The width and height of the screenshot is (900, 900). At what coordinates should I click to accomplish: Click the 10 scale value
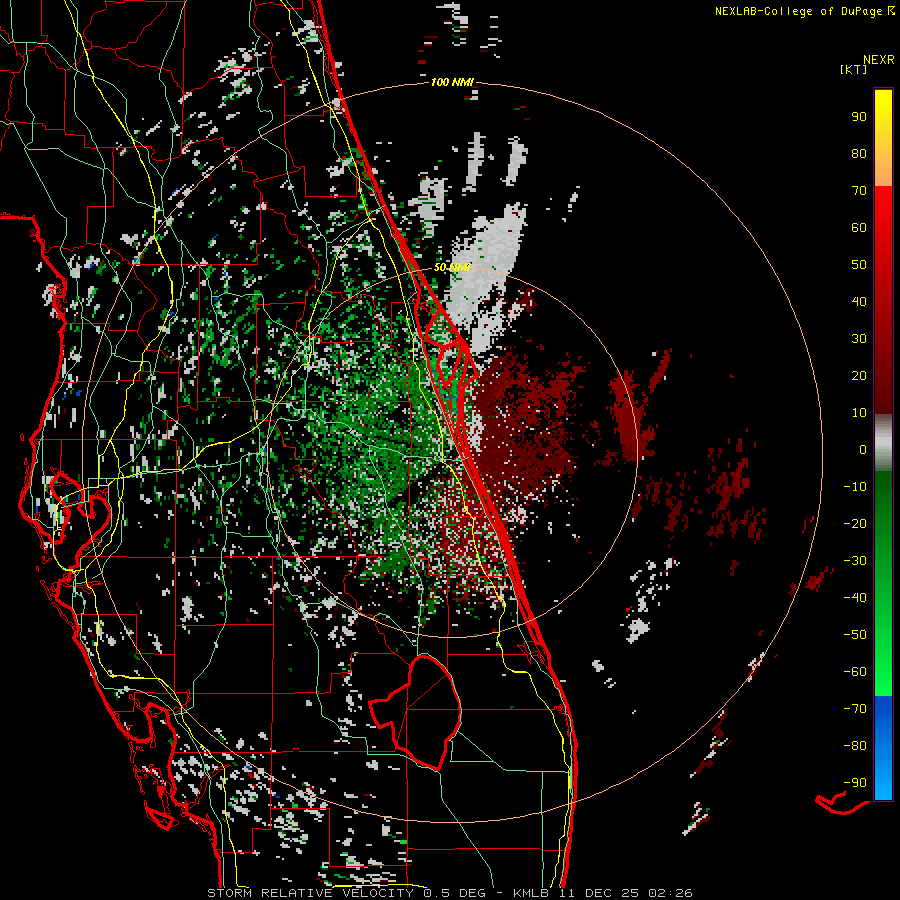[x=859, y=413]
